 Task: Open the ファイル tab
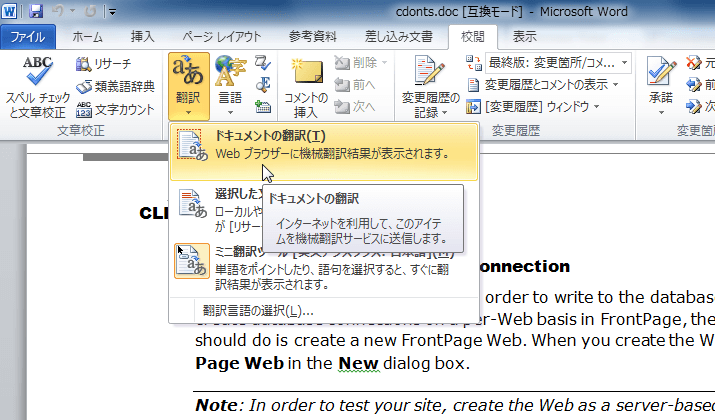pyautogui.click(x=28, y=37)
